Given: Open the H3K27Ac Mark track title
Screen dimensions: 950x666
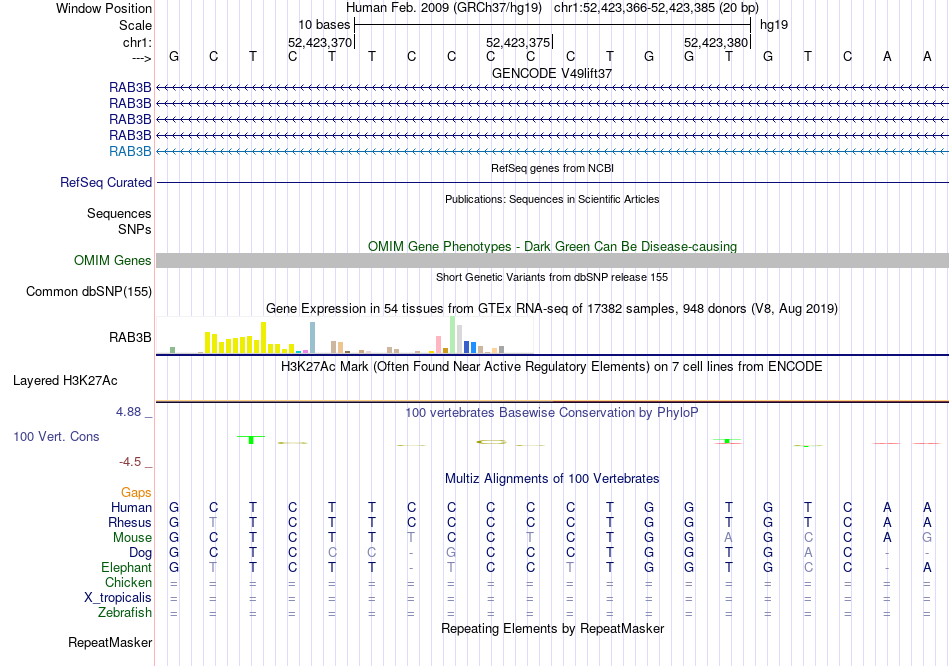Looking at the screenshot, I should point(552,367).
